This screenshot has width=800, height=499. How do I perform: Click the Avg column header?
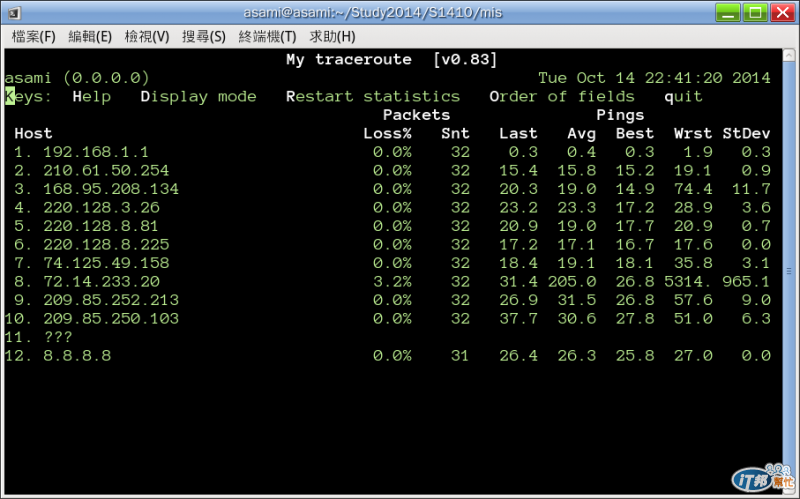click(x=581, y=134)
